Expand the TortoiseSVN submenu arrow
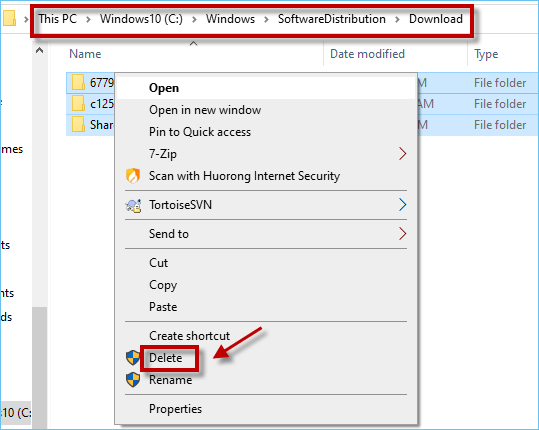Viewport: 539px width, 430px height. click(403, 205)
